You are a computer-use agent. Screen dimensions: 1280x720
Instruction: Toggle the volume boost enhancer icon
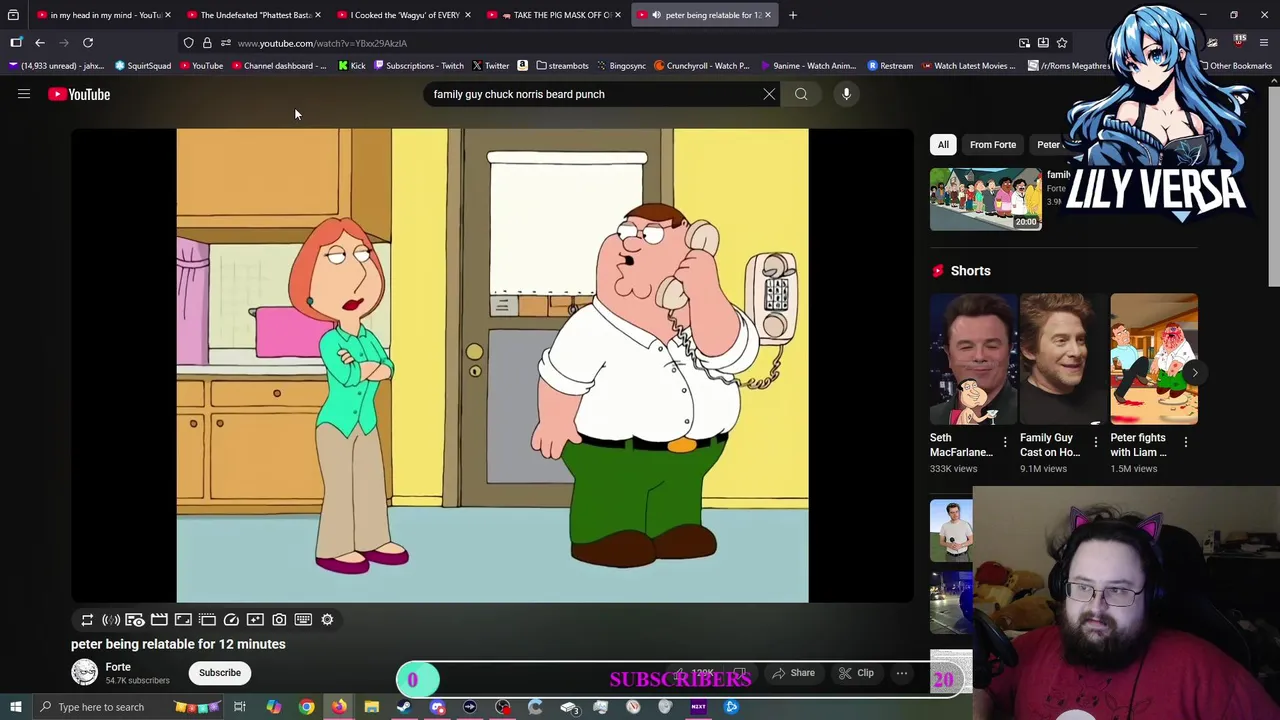coord(111,620)
